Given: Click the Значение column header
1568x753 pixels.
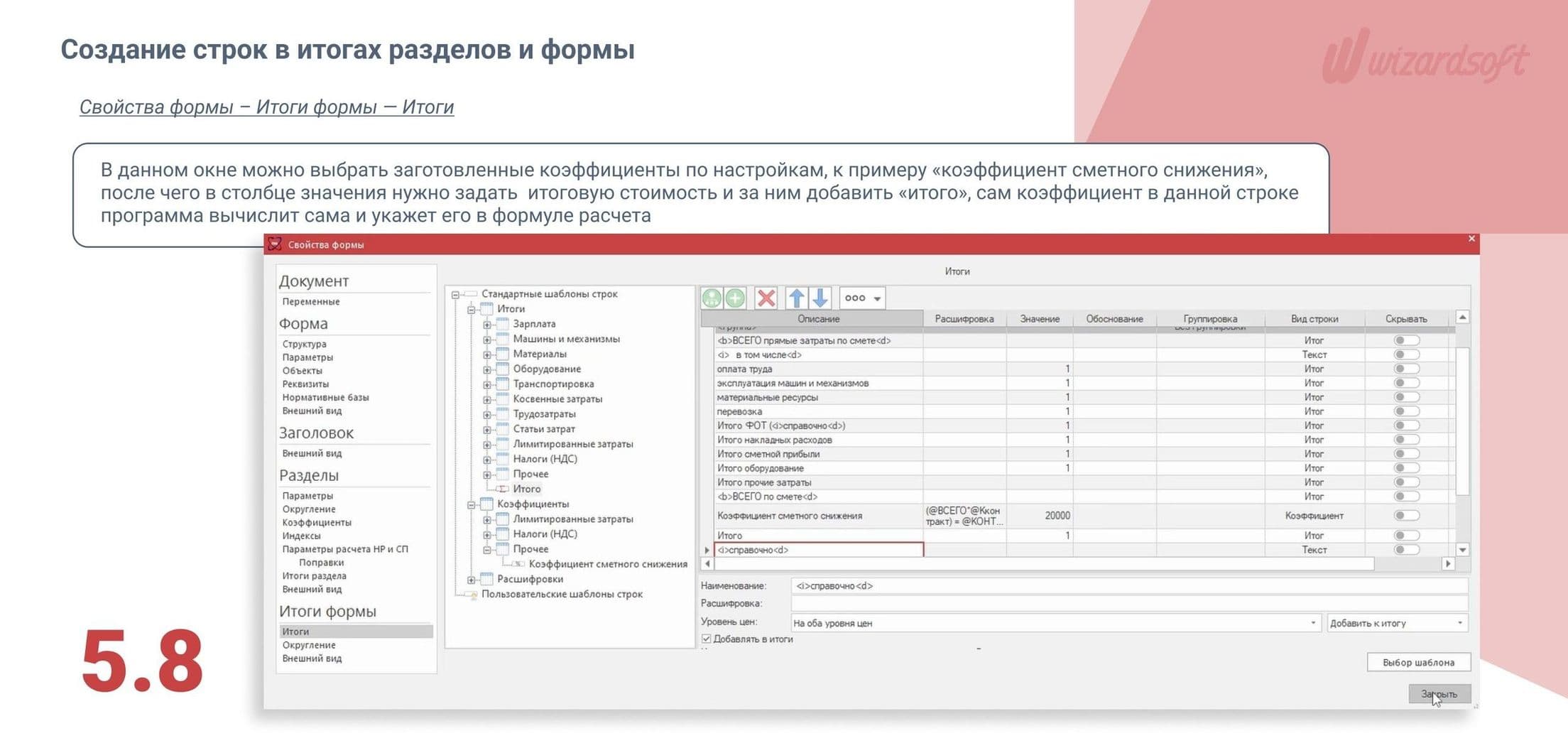Looking at the screenshot, I should 1040,318.
